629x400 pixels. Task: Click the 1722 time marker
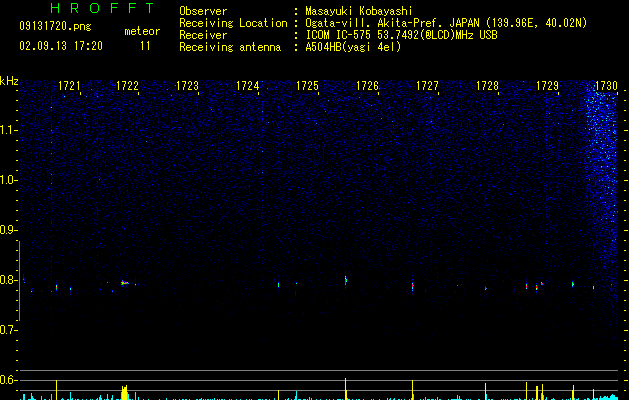point(128,86)
